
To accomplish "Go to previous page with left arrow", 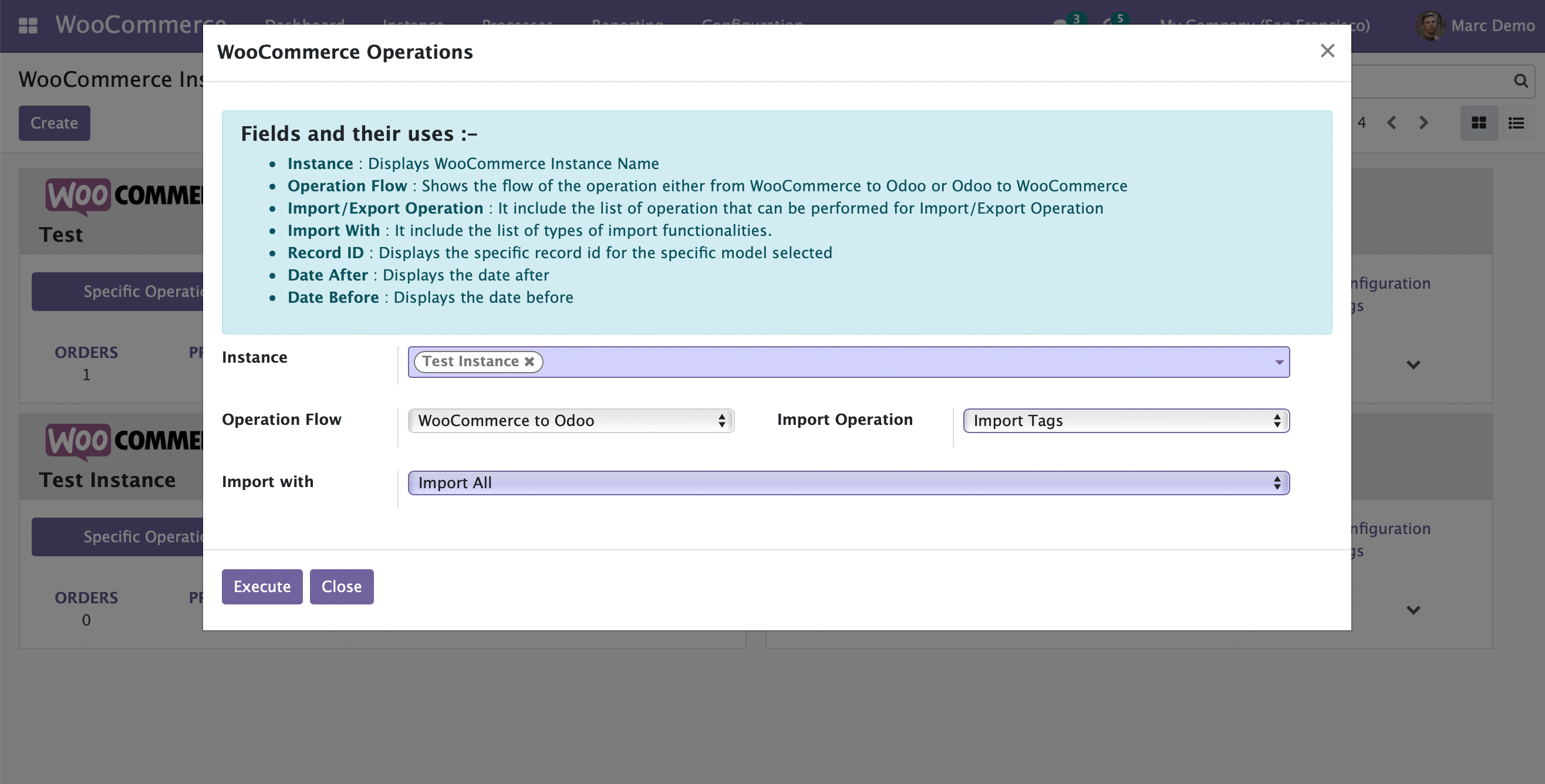I will click(x=1392, y=123).
